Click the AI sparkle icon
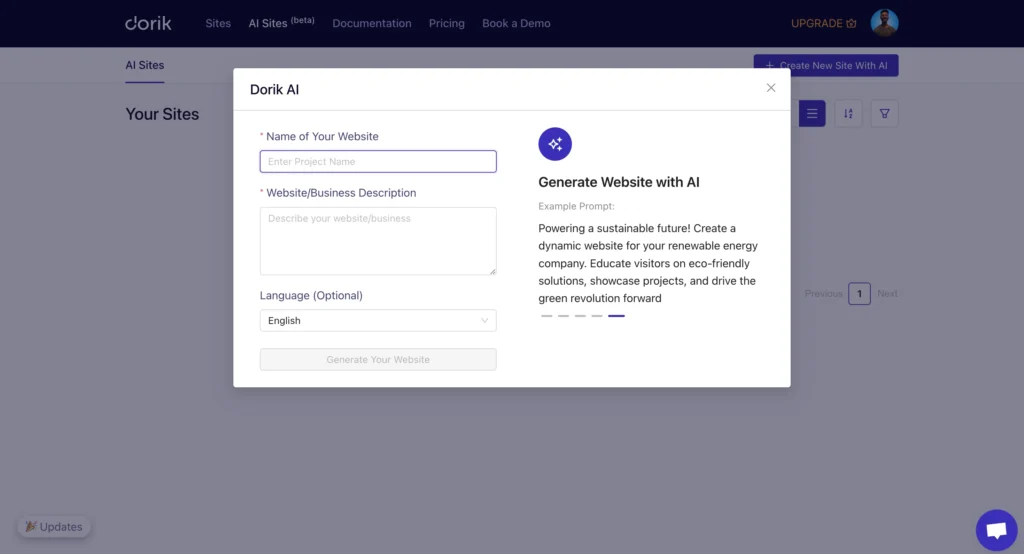 point(555,144)
